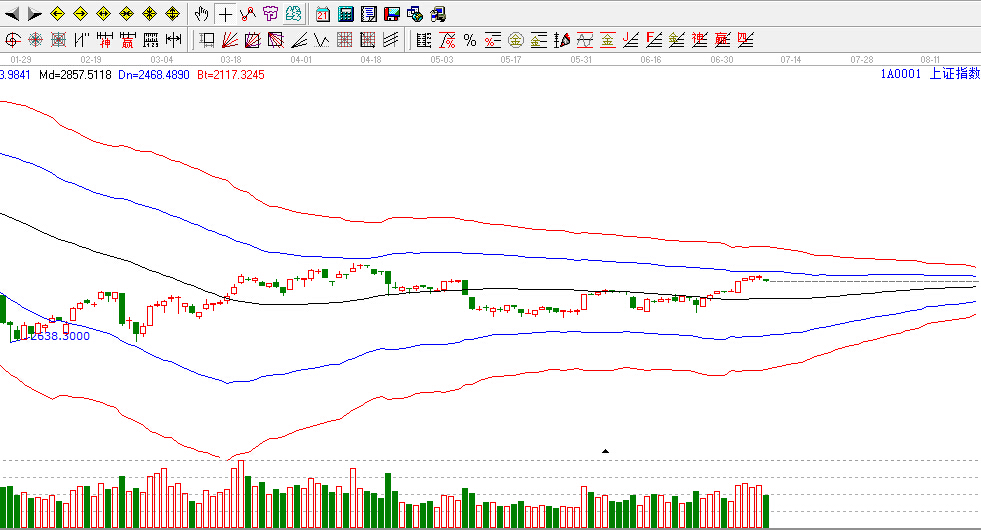Click the networked computers globe icon

coord(415,14)
